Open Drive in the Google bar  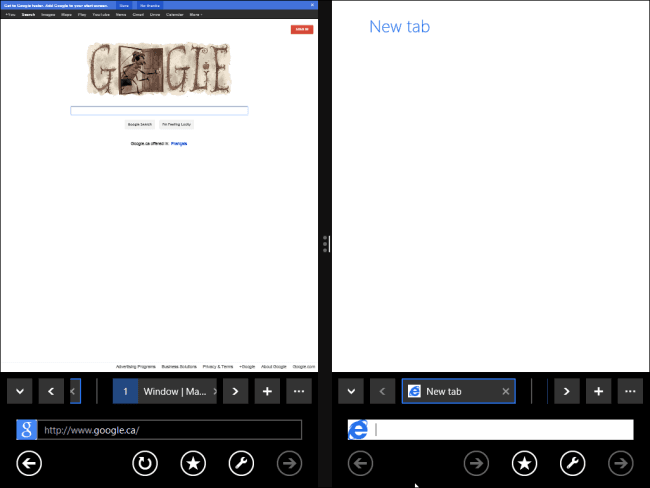tap(155, 15)
